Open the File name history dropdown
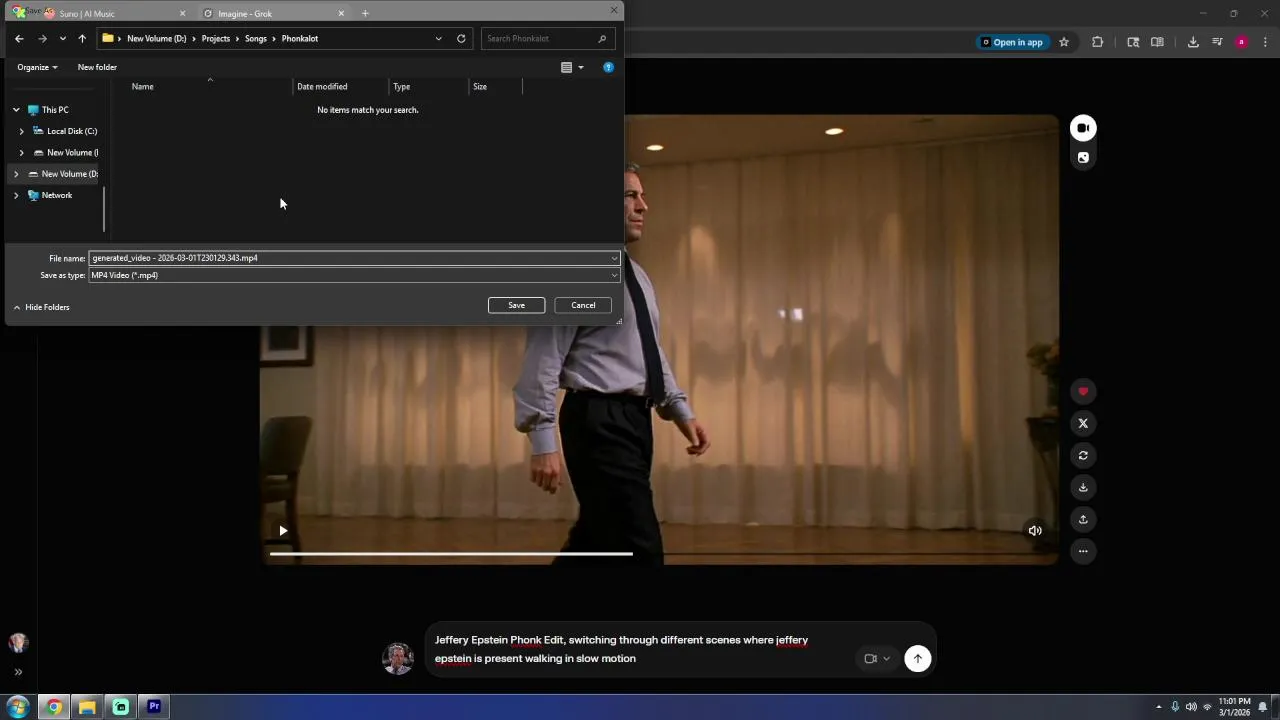Image resolution: width=1280 pixels, height=720 pixels. tap(614, 258)
